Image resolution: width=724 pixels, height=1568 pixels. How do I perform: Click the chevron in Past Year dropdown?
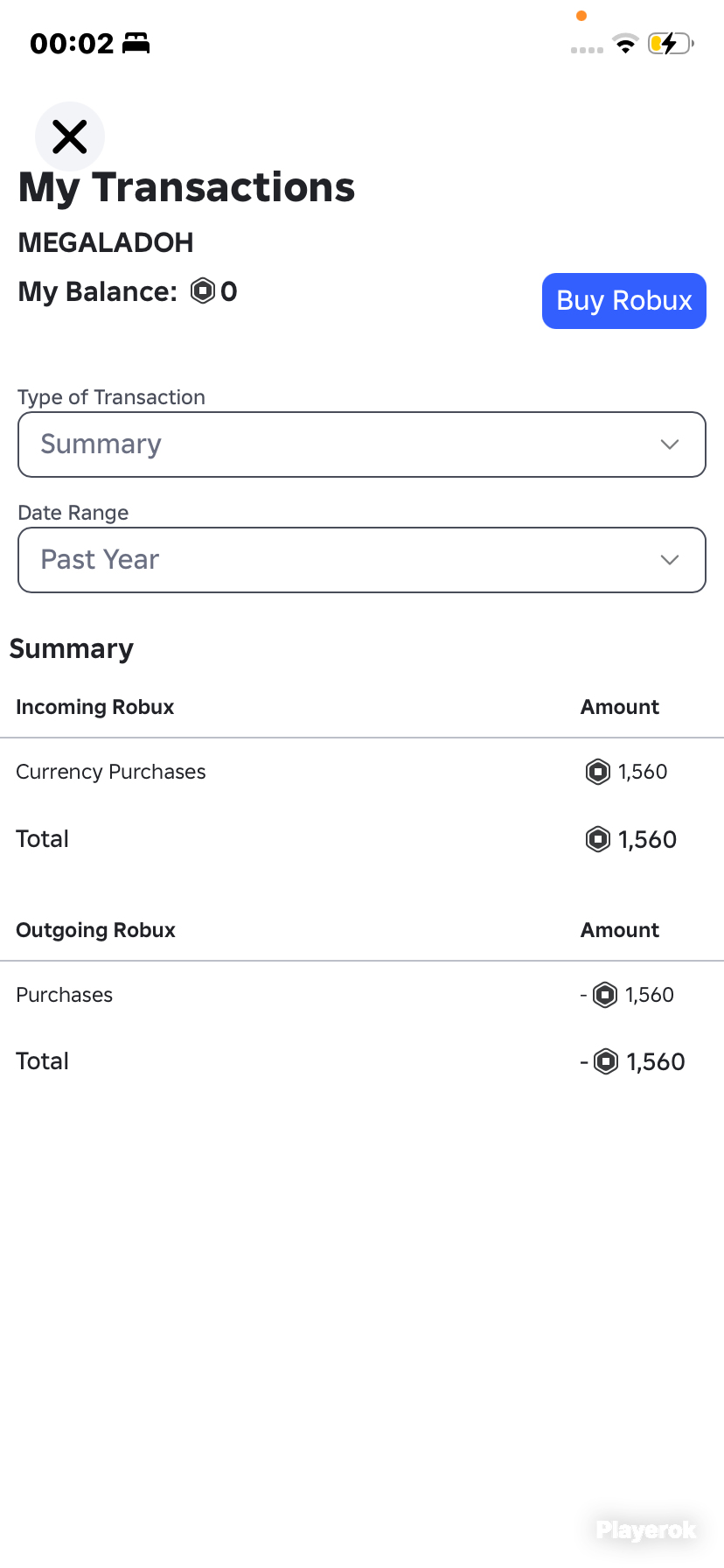coord(670,560)
